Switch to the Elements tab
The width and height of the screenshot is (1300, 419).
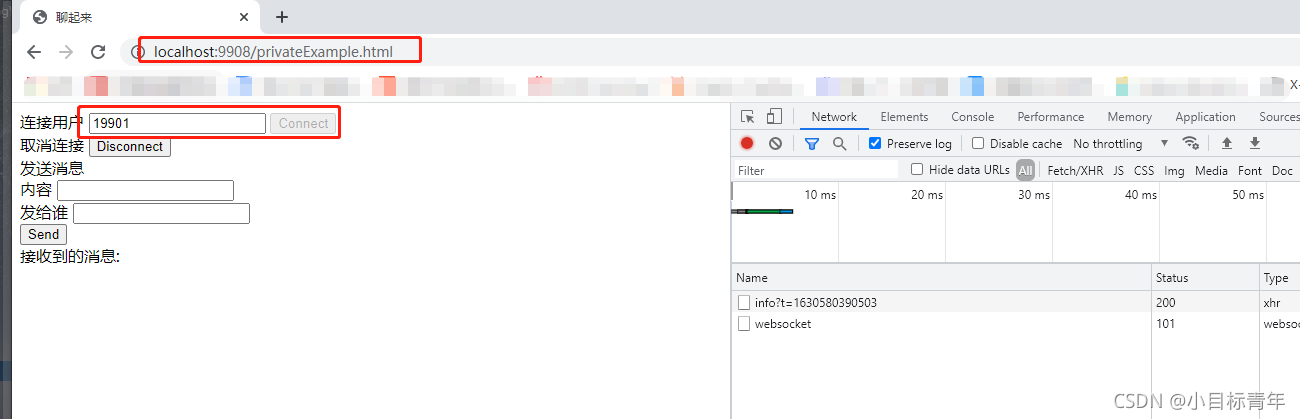[x=904, y=117]
